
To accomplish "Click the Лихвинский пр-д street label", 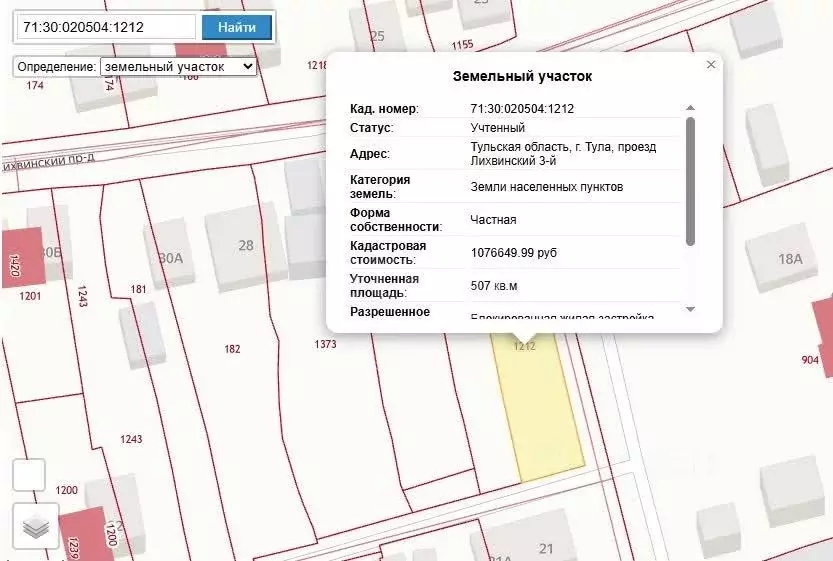I will coord(48,162).
